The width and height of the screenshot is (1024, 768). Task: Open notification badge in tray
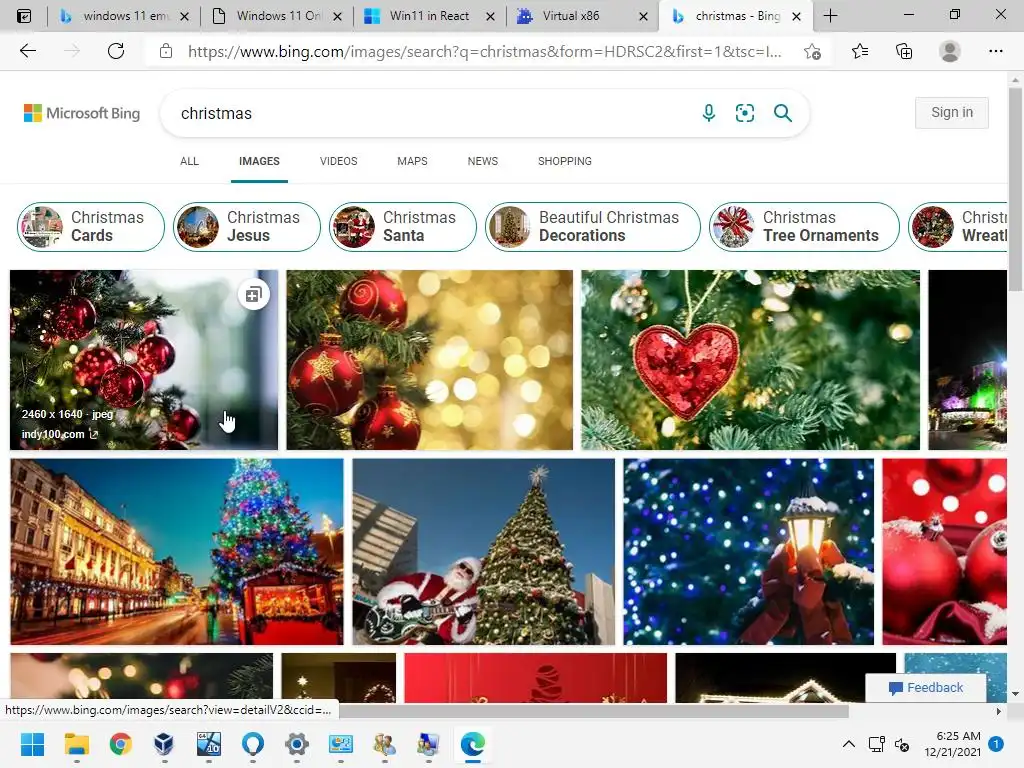996,744
